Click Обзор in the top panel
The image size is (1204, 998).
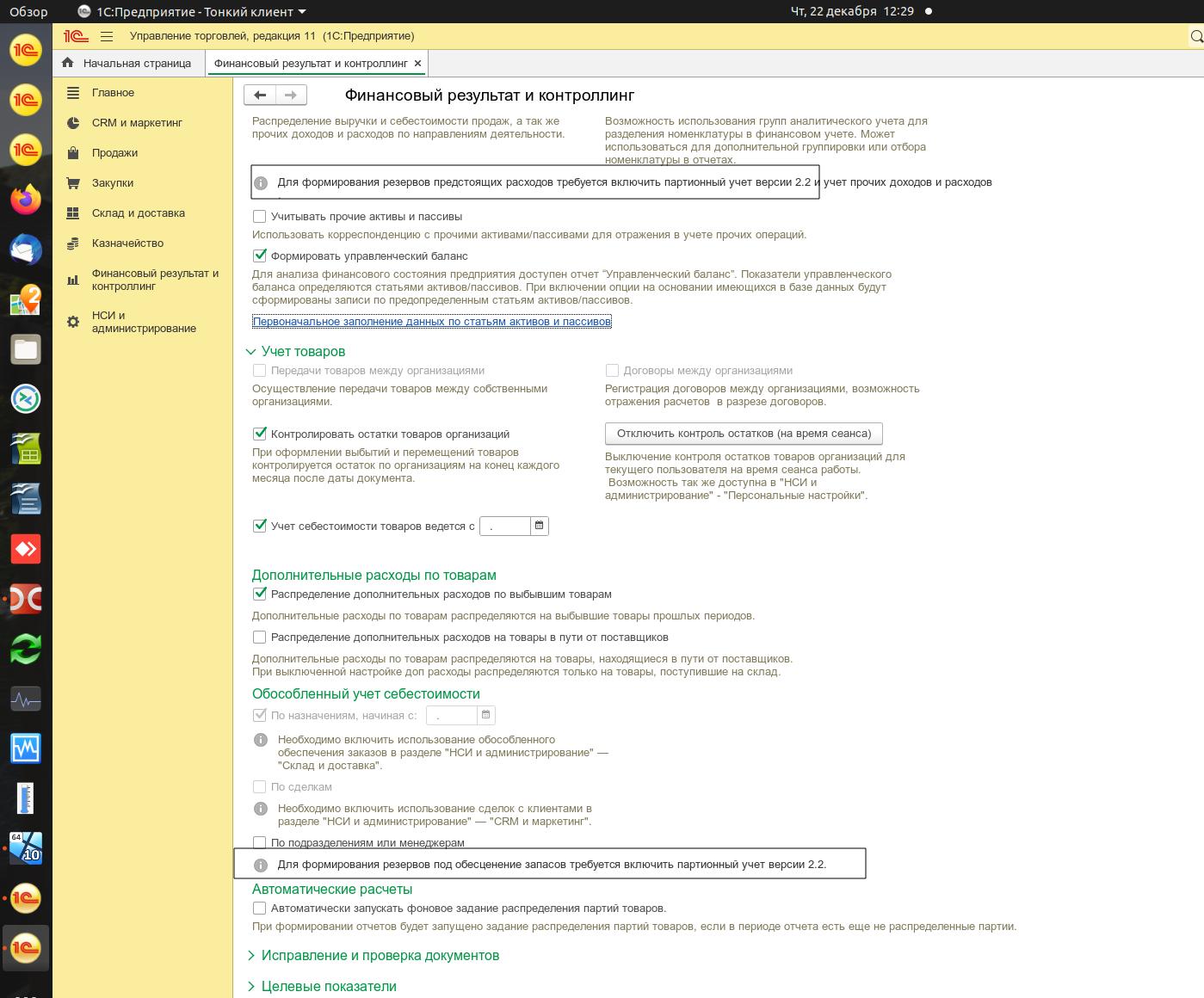click(29, 11)
